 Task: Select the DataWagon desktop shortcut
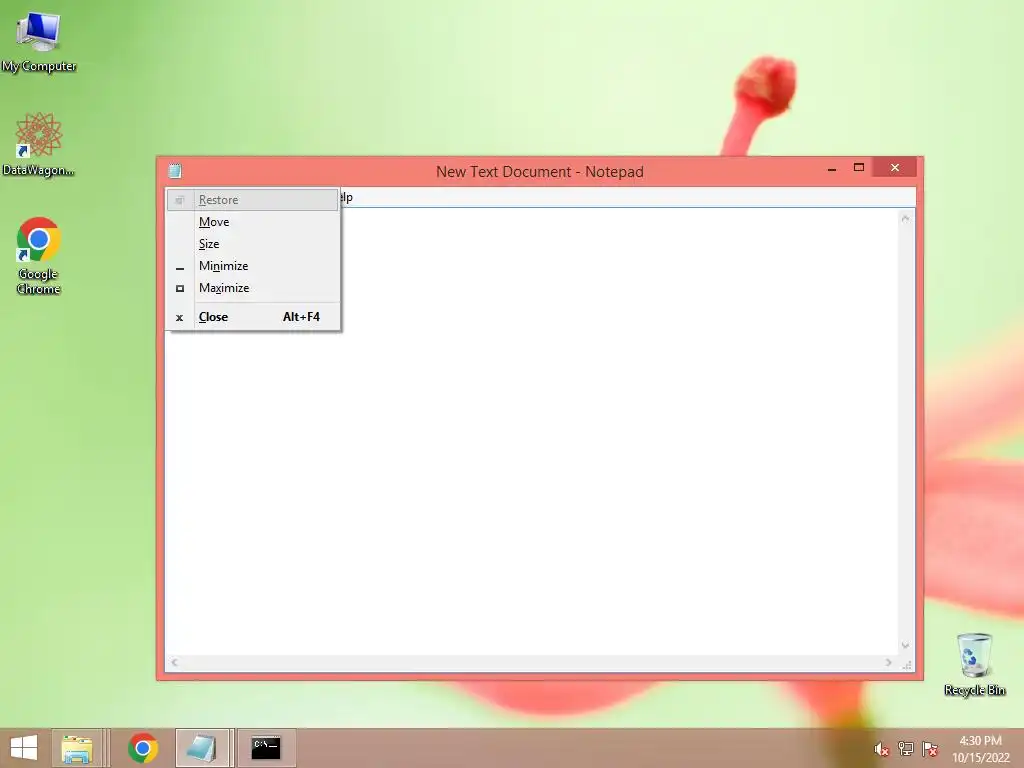coord(39,144)
